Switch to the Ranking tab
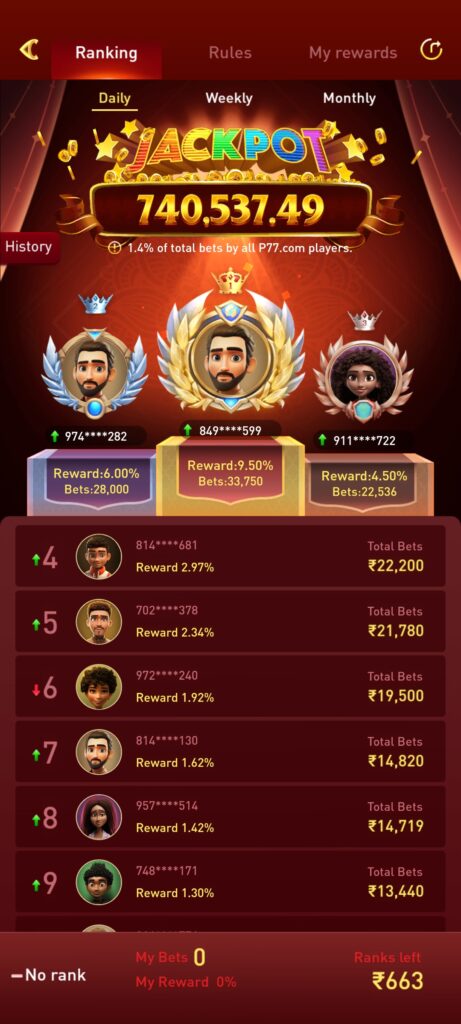The width and height of the screenshot is (461, 1024). [106, 53]
